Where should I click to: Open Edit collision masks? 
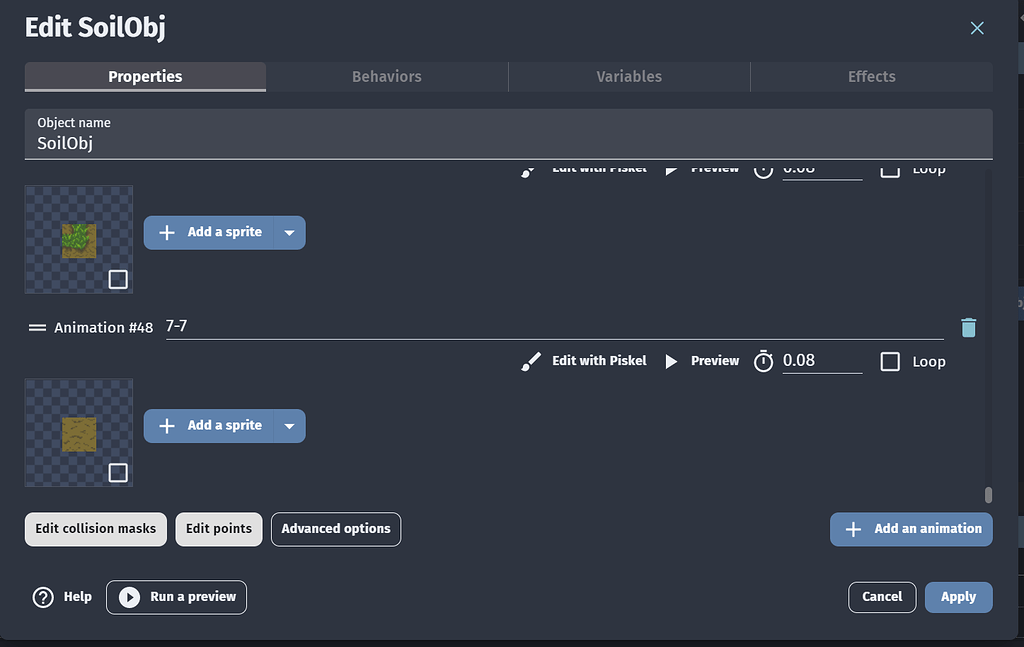pyautogui.click(x=95, y=529)
